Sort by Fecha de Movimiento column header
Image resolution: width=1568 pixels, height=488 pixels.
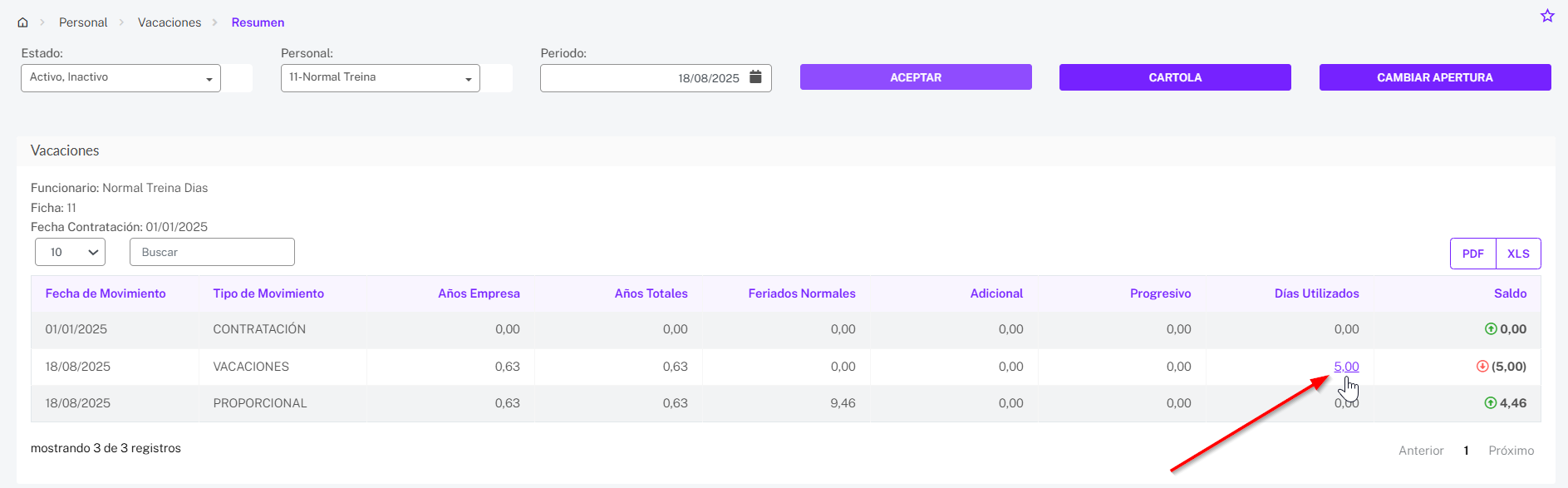[x=106, y=293]
